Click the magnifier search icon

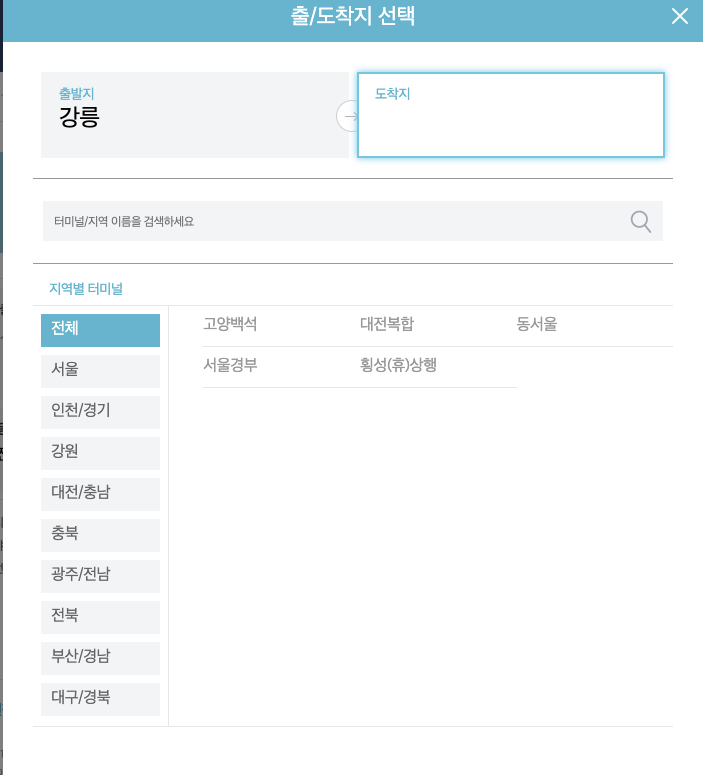tap(641, 221)
